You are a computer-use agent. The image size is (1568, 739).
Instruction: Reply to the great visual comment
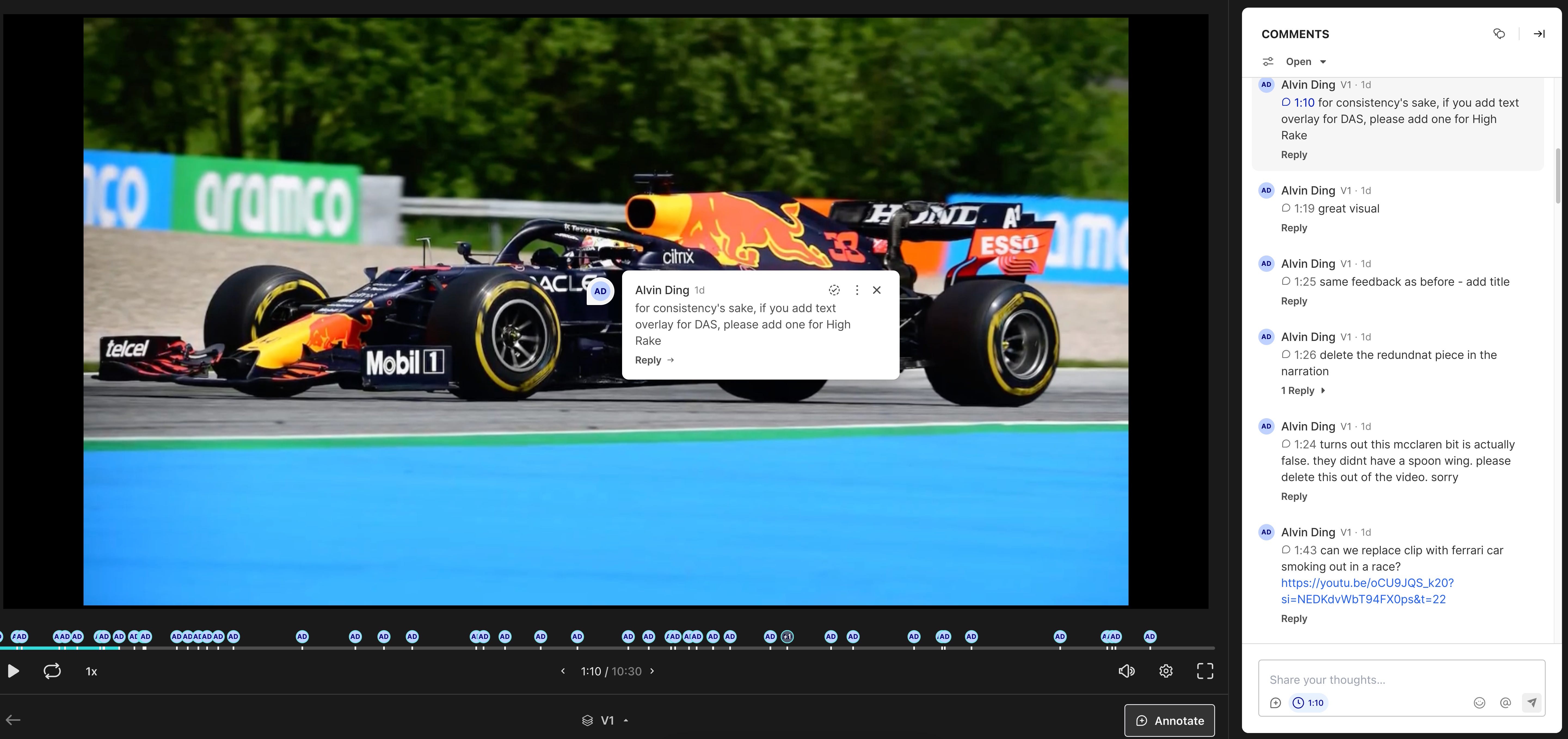tap(1293, 228)
